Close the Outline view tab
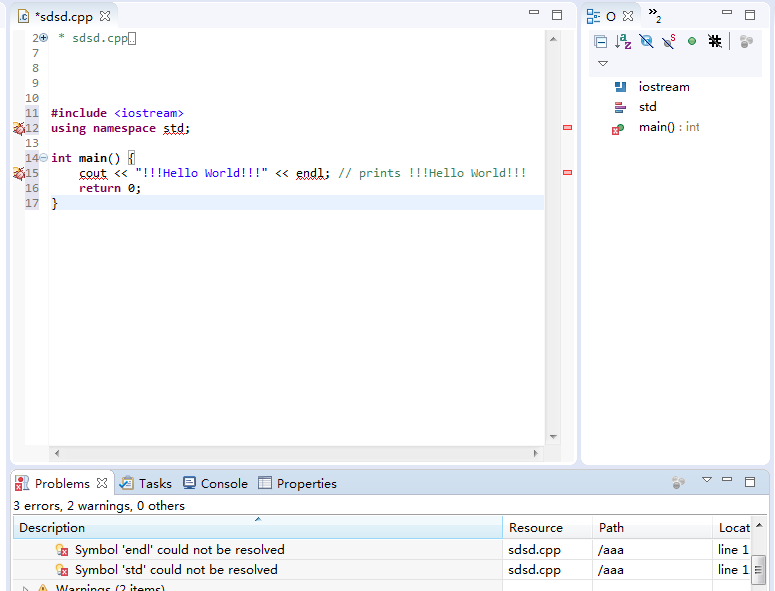This screenshot has width=775, height=591. (x=628, y=16)
